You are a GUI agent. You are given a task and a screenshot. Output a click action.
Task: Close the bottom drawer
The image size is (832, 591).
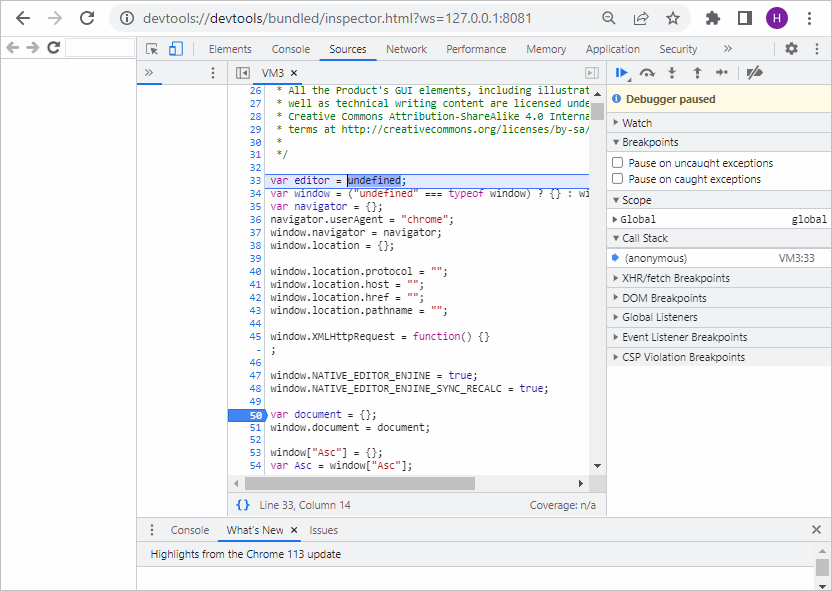pyautogui.click(x=816, y=529)
